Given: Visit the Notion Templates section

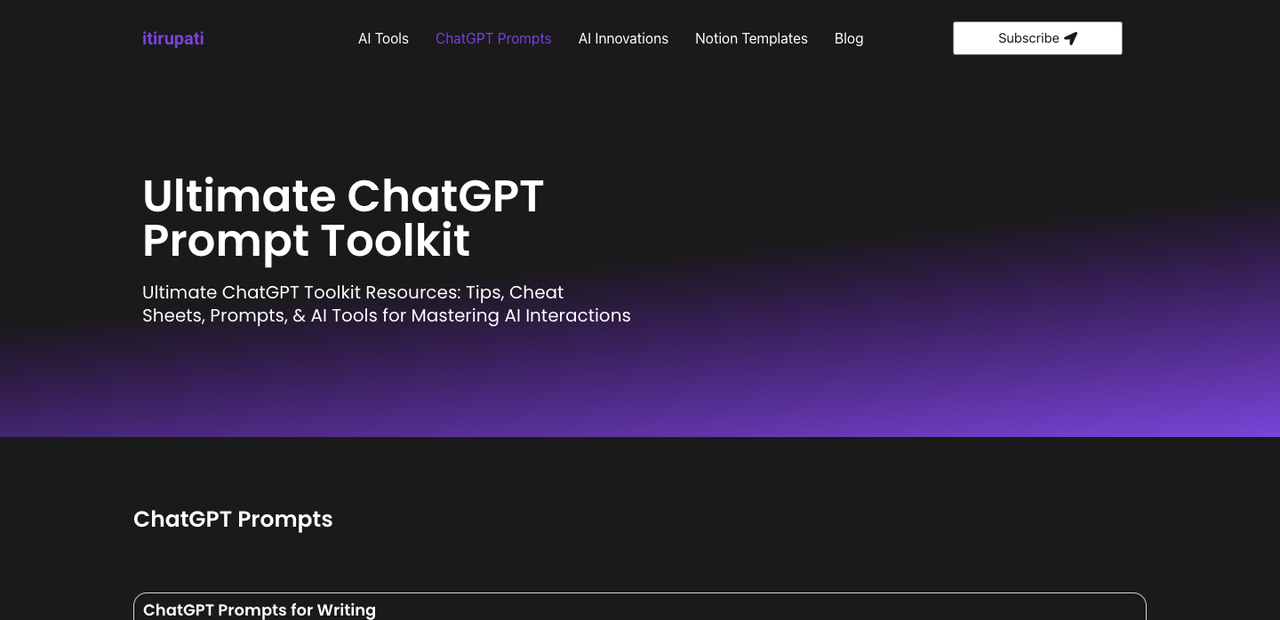Looking at the screenshot, I should click(x=751, y=38).
